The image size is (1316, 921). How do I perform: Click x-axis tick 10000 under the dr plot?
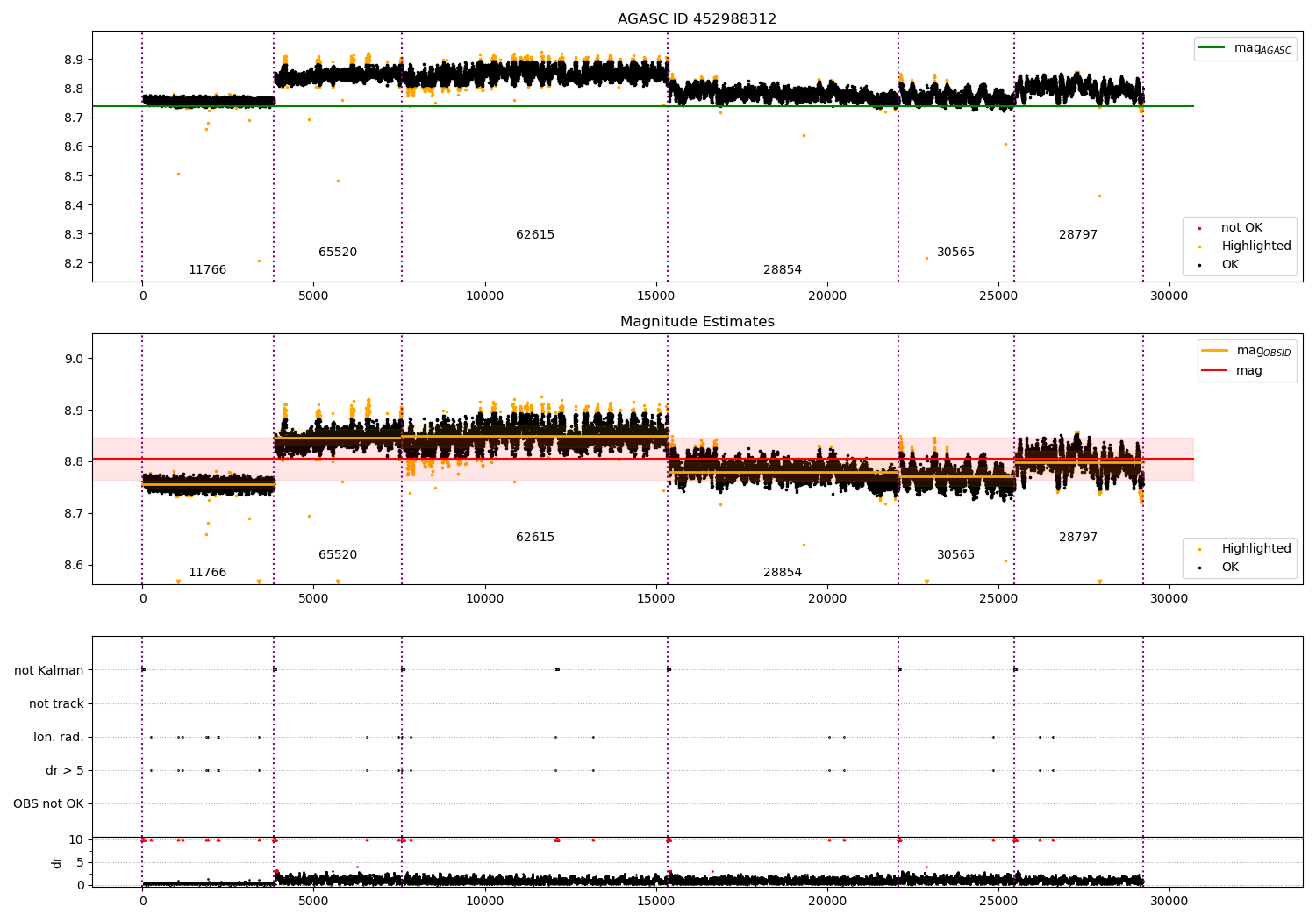(x=485, y=901)
